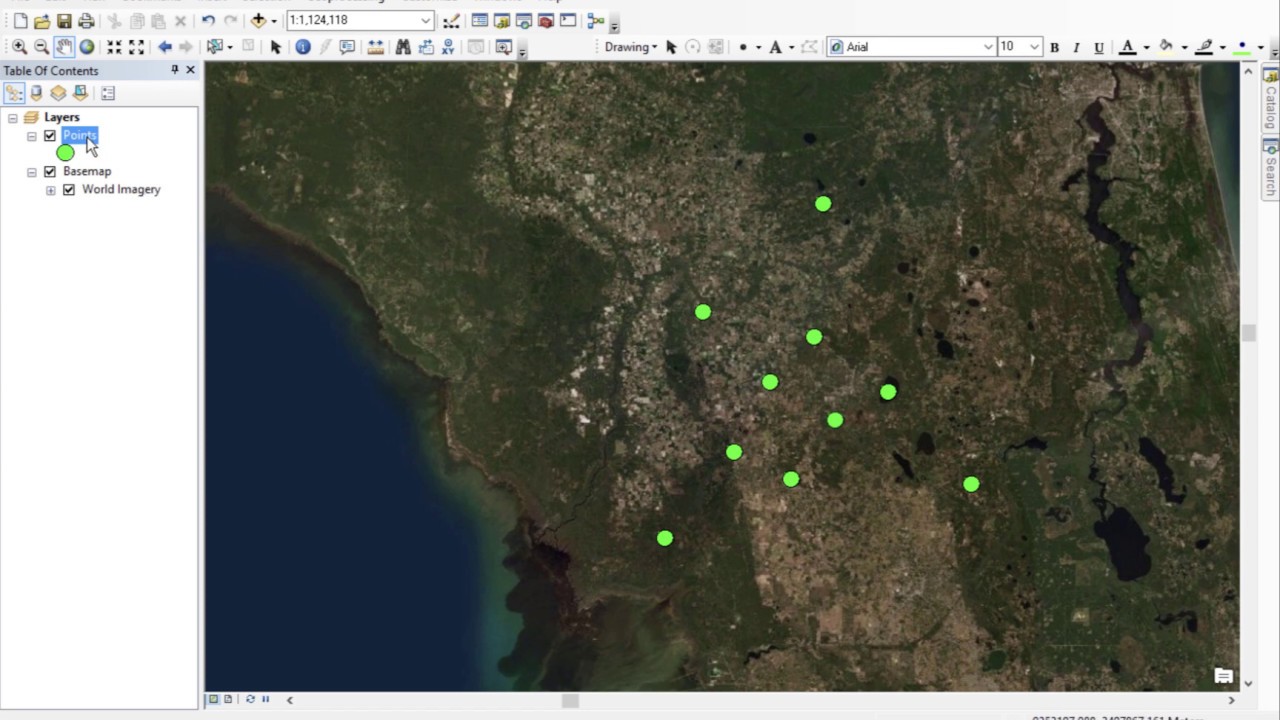Open Select Features tool dropdown
1280x720 pixels.
tap(230, 47)
